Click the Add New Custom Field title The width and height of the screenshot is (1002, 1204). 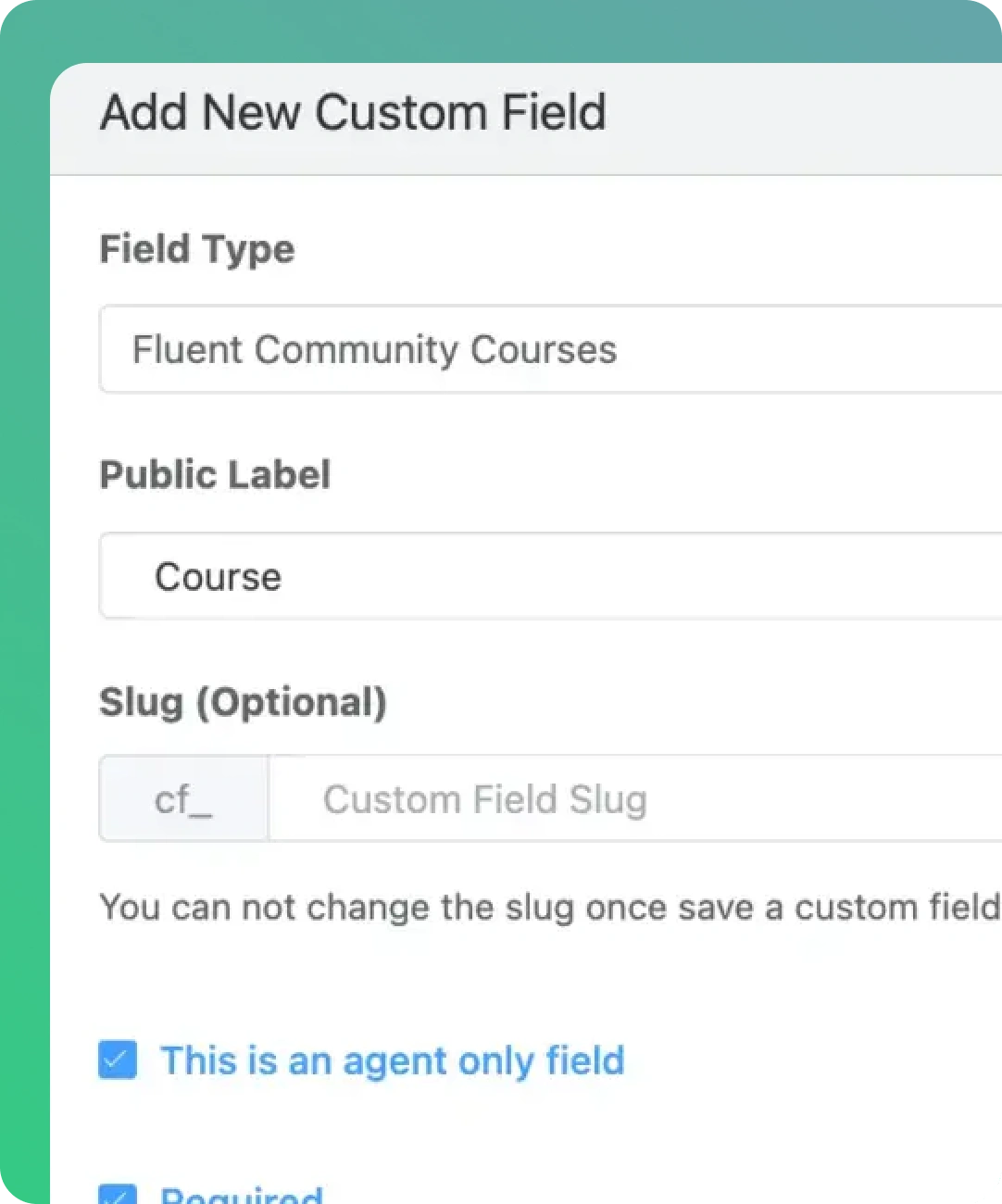point(353,113)
